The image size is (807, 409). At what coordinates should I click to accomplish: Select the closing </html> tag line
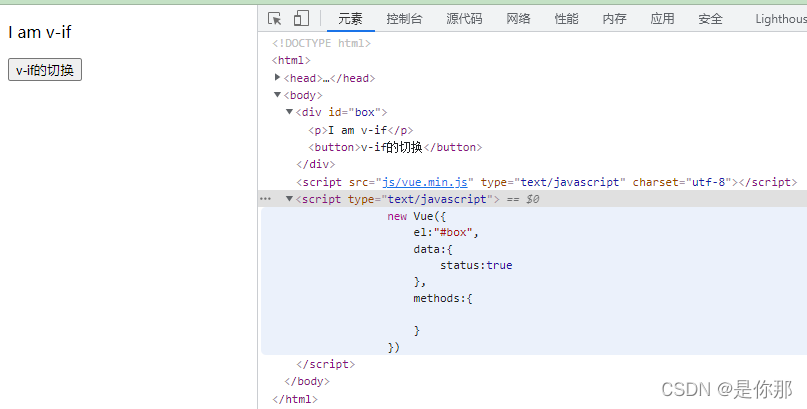295,399
